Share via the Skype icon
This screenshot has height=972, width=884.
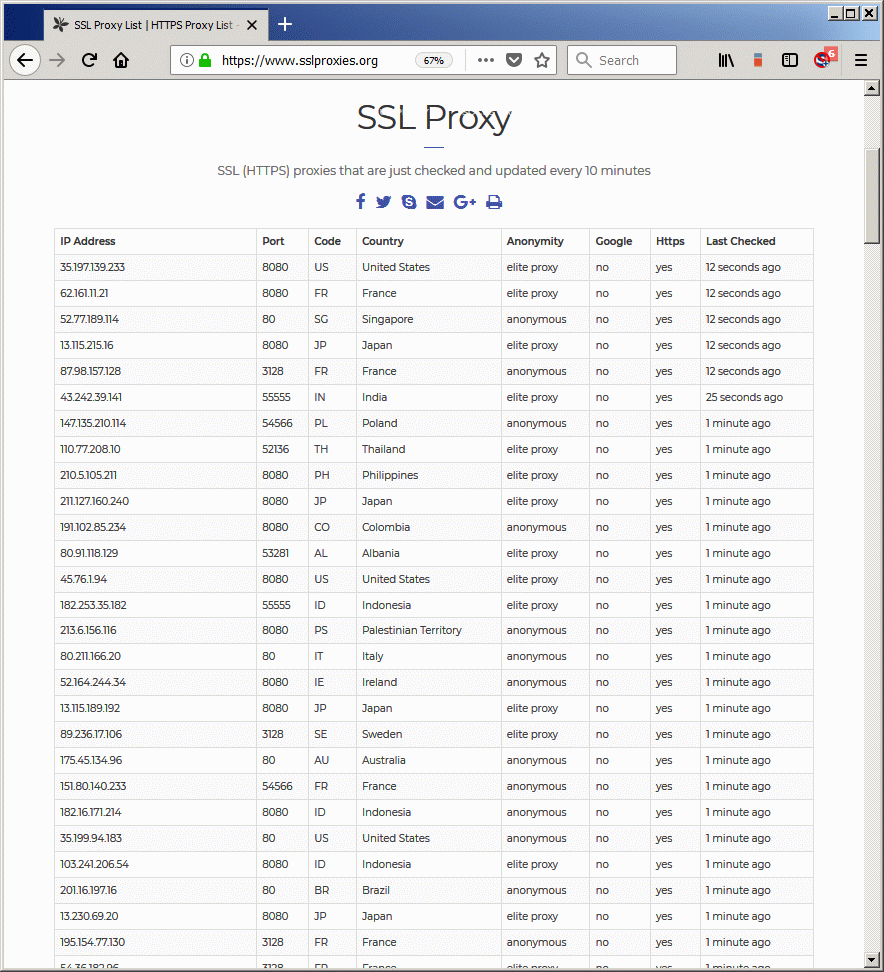pos(409,202)
